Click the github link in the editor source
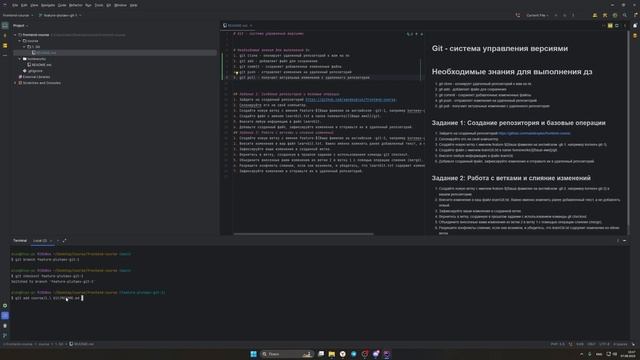640x360 pixels. point(351,100)
